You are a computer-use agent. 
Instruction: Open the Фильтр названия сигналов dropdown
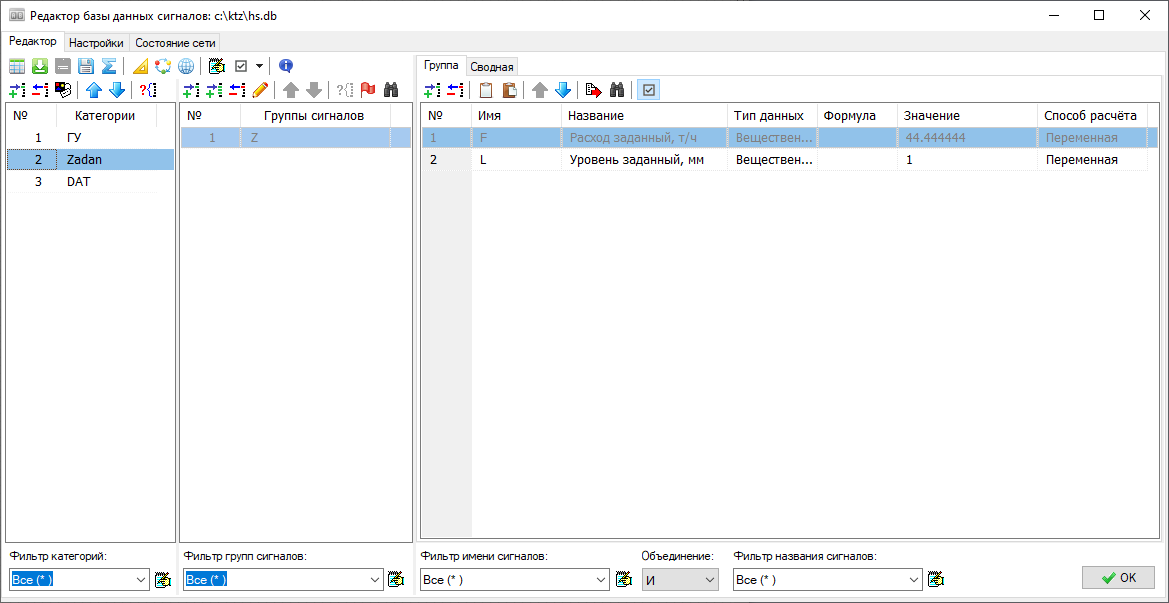[x=914, y=579]
